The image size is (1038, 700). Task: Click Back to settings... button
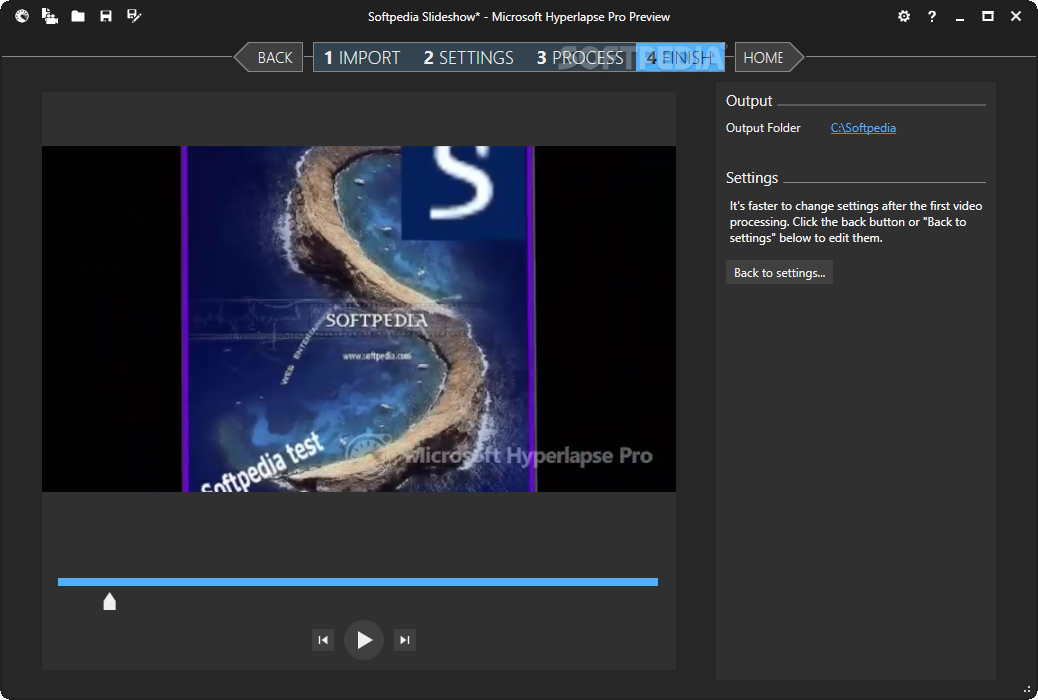point(779,273)
